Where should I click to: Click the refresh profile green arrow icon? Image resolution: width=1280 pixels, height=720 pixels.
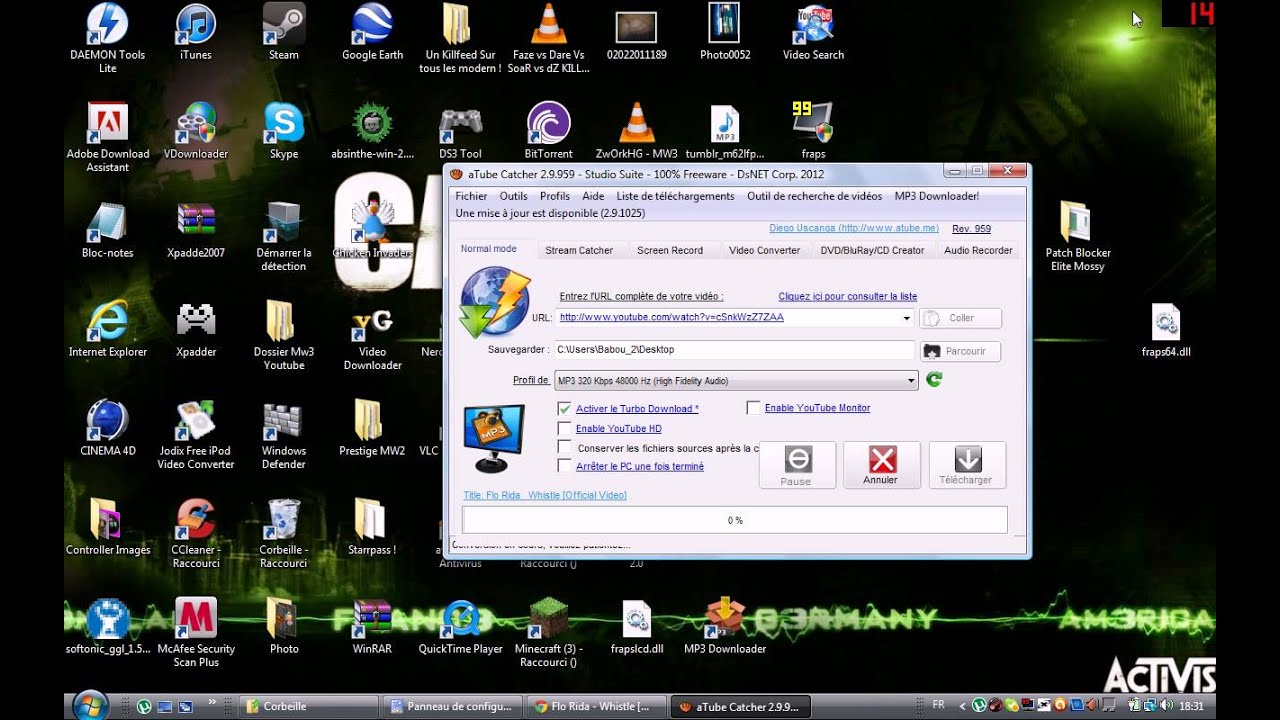(x=934, y=380)
